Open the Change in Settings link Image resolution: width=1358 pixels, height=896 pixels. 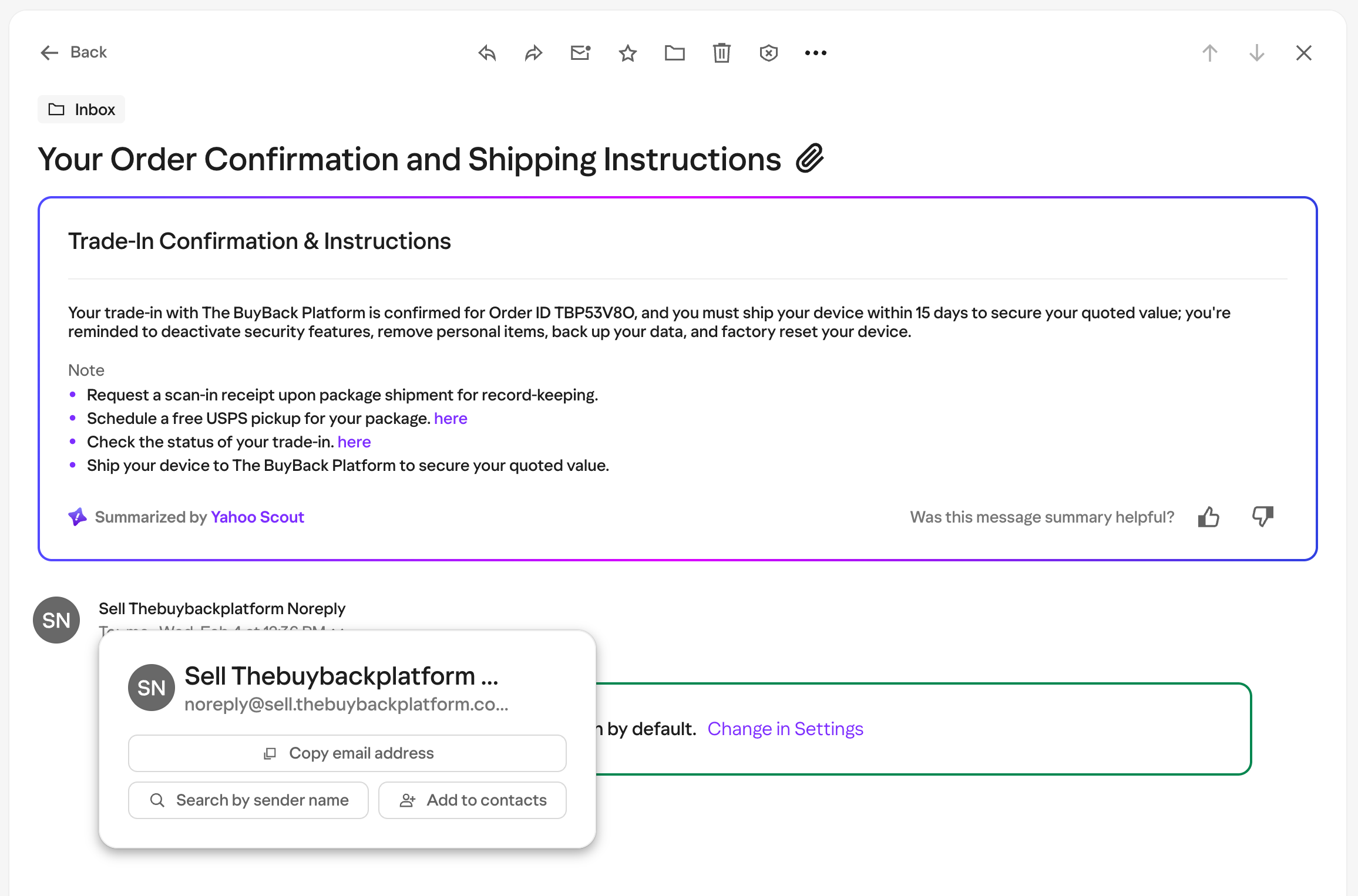click(785, 729)
